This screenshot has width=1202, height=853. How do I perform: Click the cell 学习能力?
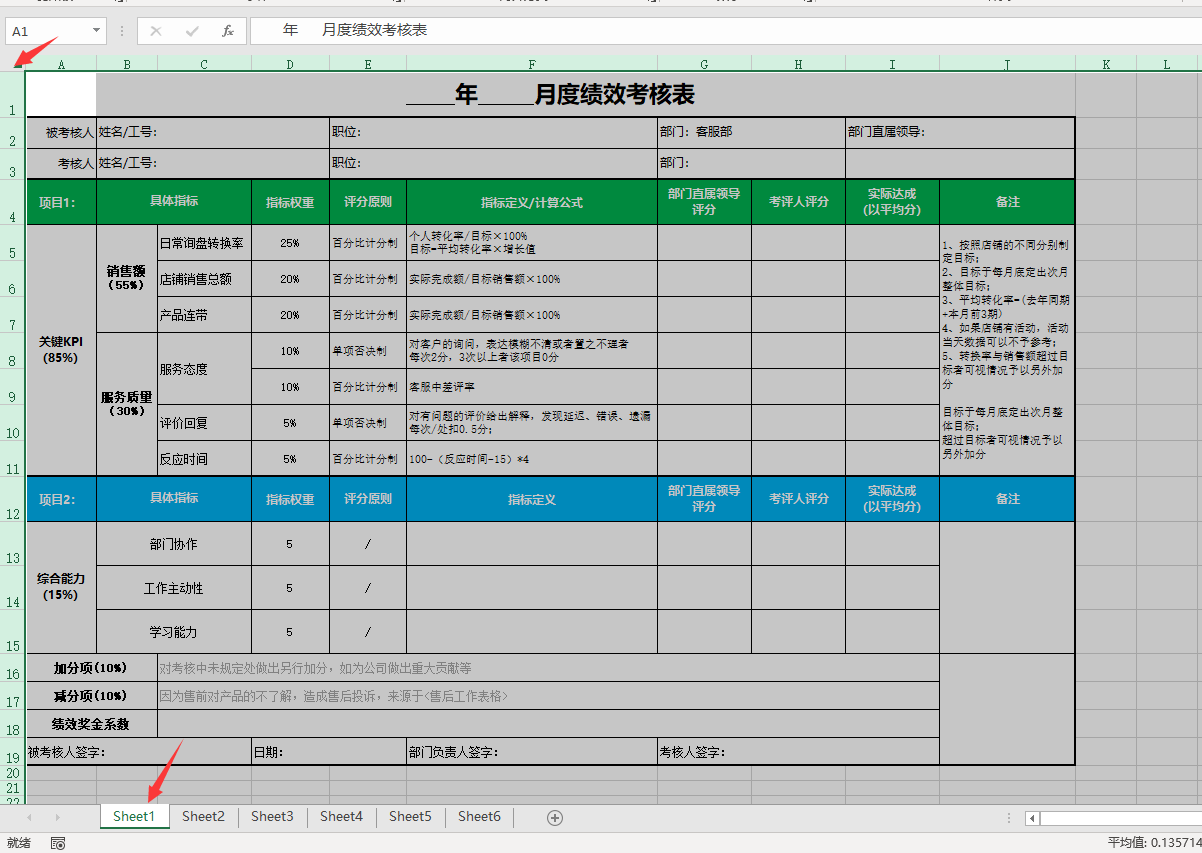pos(174,632)
